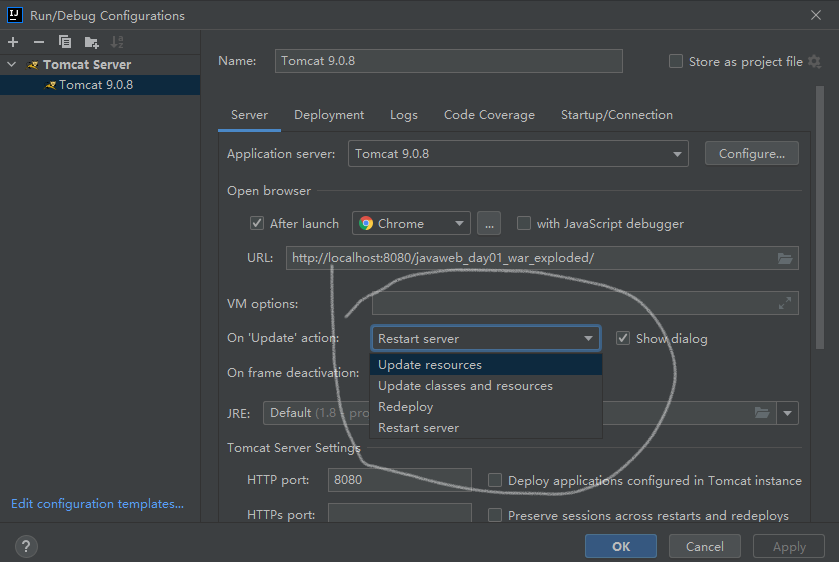The image size is (839, 562).
Task: Click the Apply button
Action: click(x=789, y=546)
